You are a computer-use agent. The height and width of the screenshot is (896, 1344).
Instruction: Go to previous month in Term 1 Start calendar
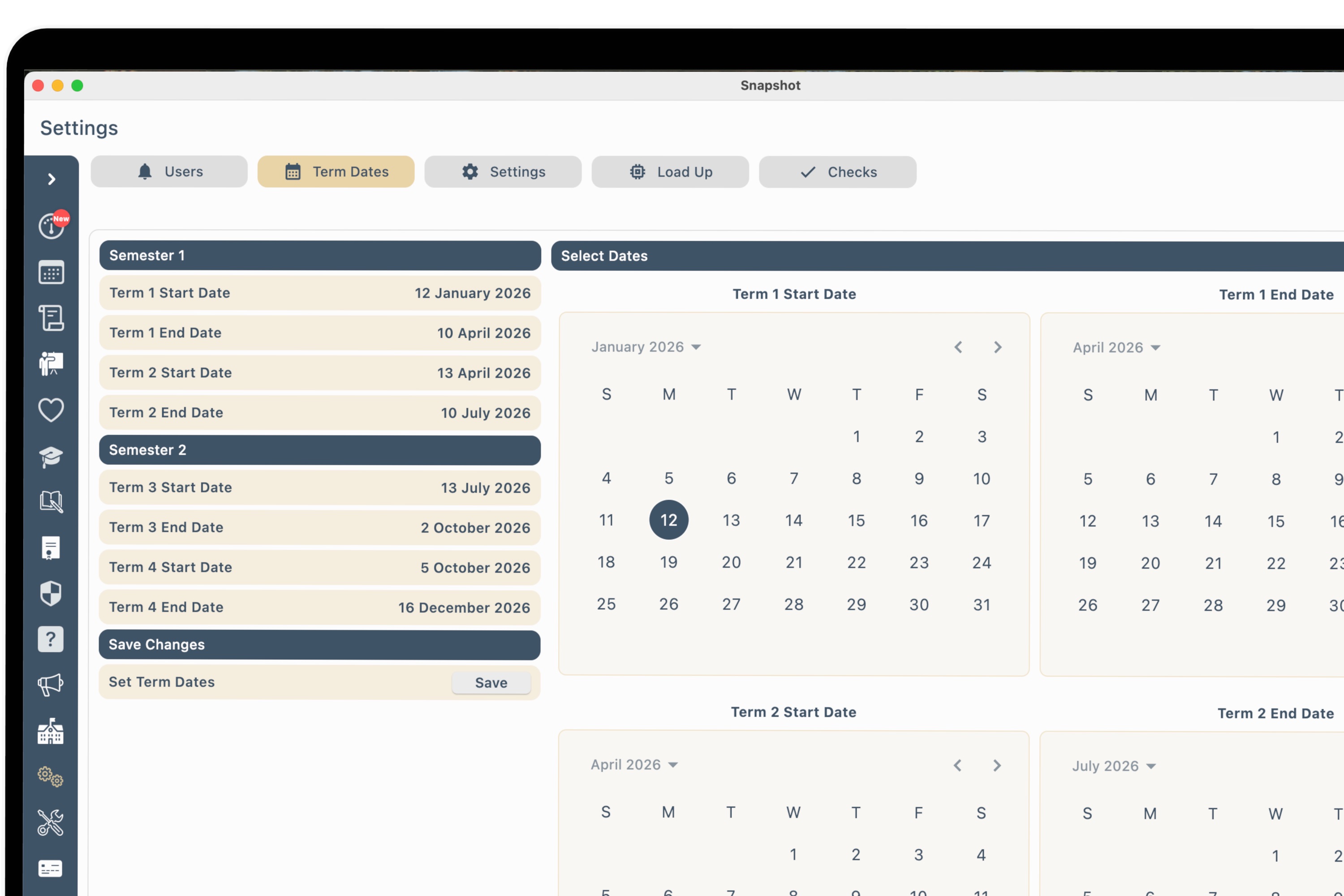pyautogui.click(x=958, y=347)
